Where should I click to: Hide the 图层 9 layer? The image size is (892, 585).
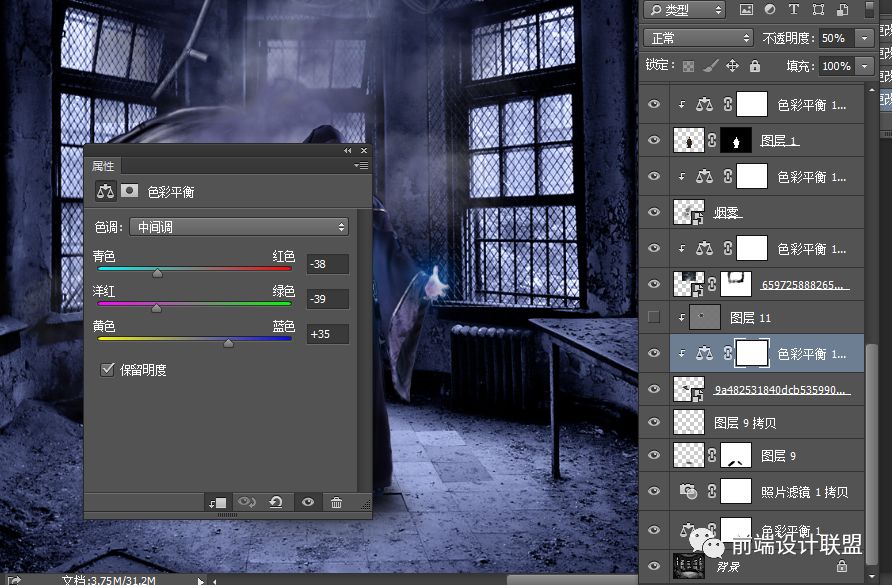tap(654, 455)
